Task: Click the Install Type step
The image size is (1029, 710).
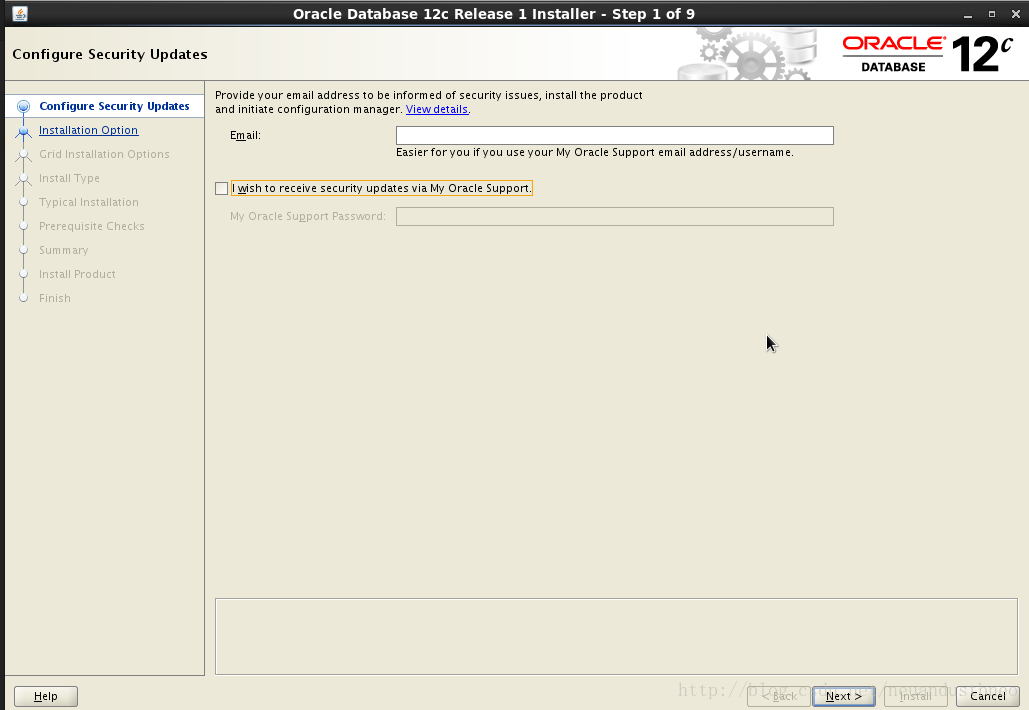Action: point(70,178)
